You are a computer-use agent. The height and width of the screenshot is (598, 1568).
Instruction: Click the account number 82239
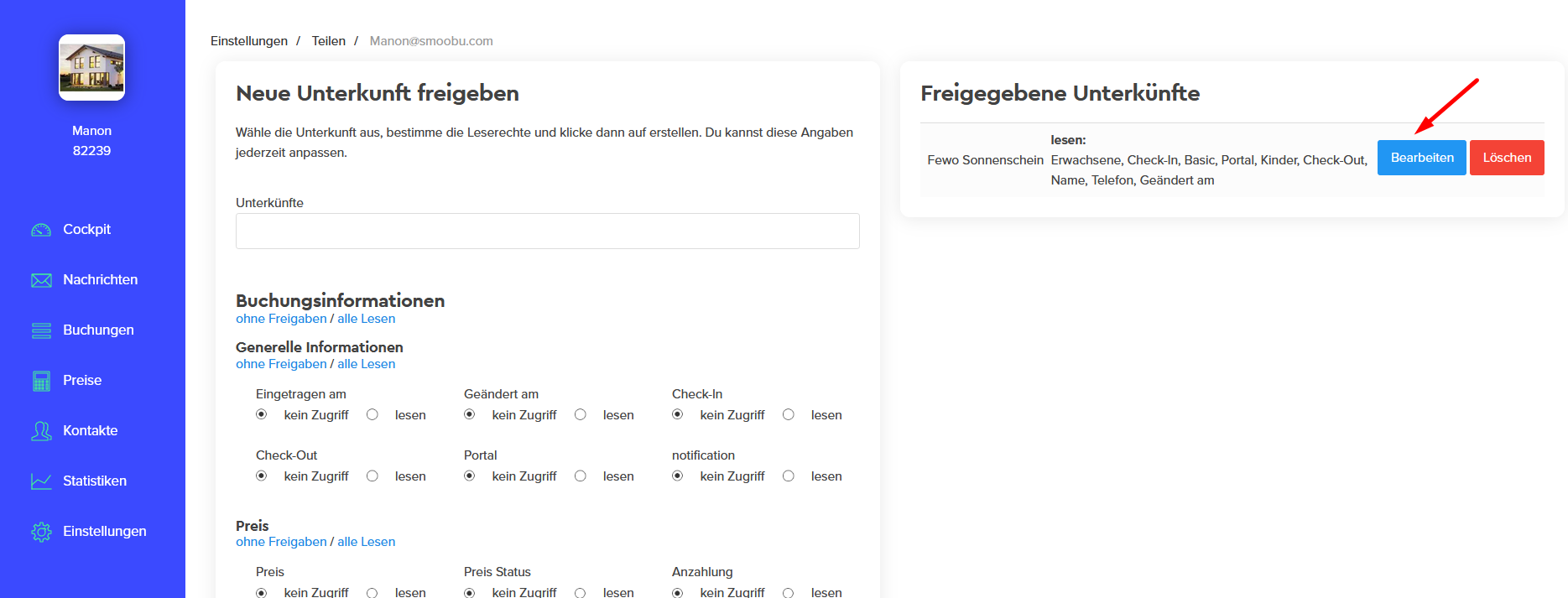[91, 151]
